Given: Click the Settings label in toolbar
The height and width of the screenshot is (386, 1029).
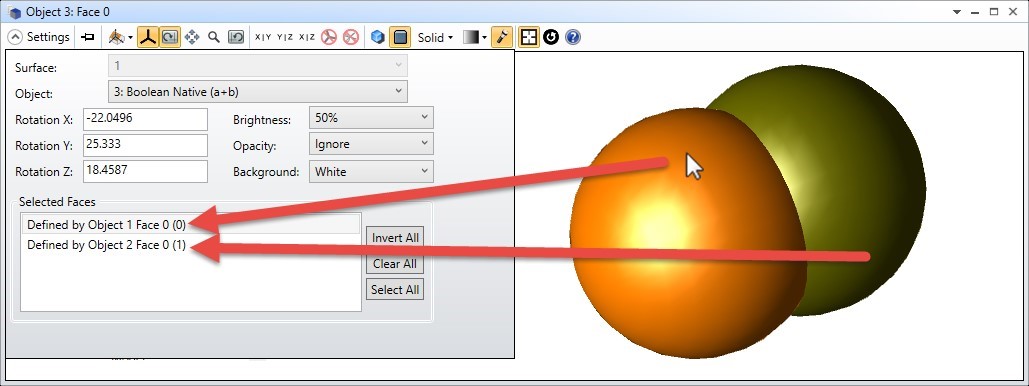Looking at the screenshot, I should (x=48, y=37).
